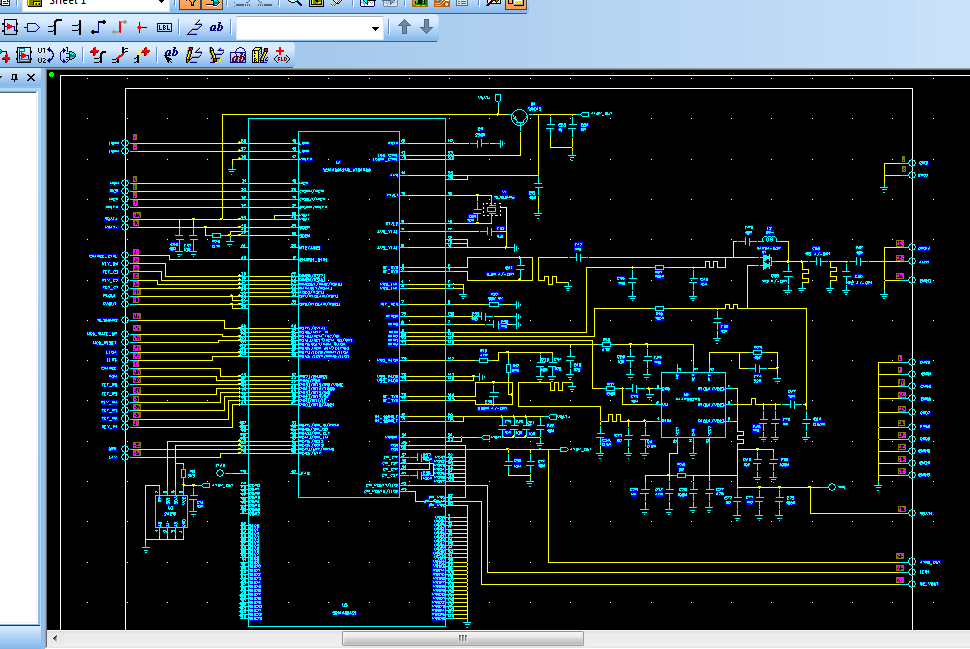Select the locked text ab icon
Viewport: 970px width, 649px height.
tap(238, 55)
